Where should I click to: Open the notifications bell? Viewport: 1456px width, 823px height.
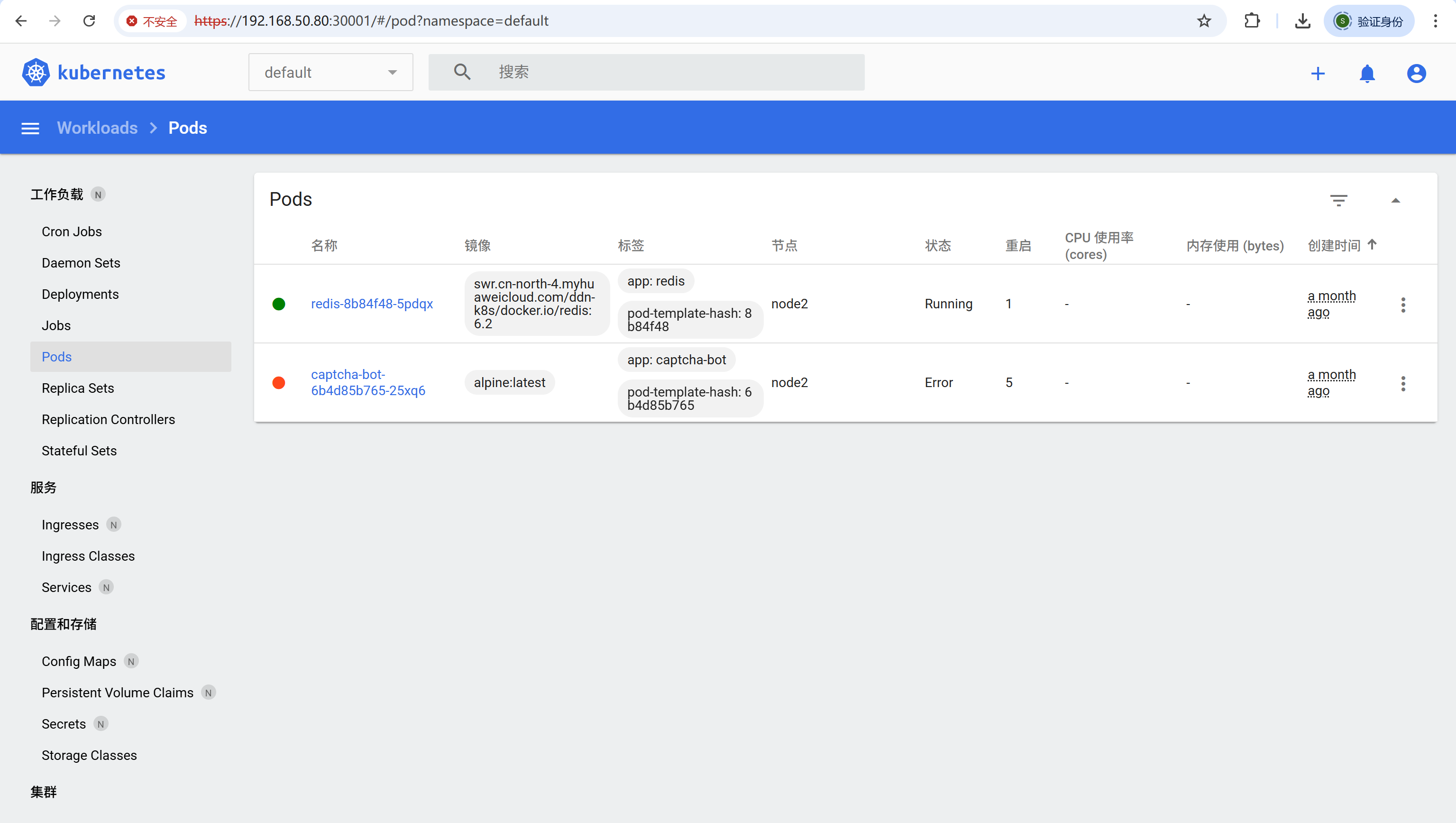point(1367,74)
